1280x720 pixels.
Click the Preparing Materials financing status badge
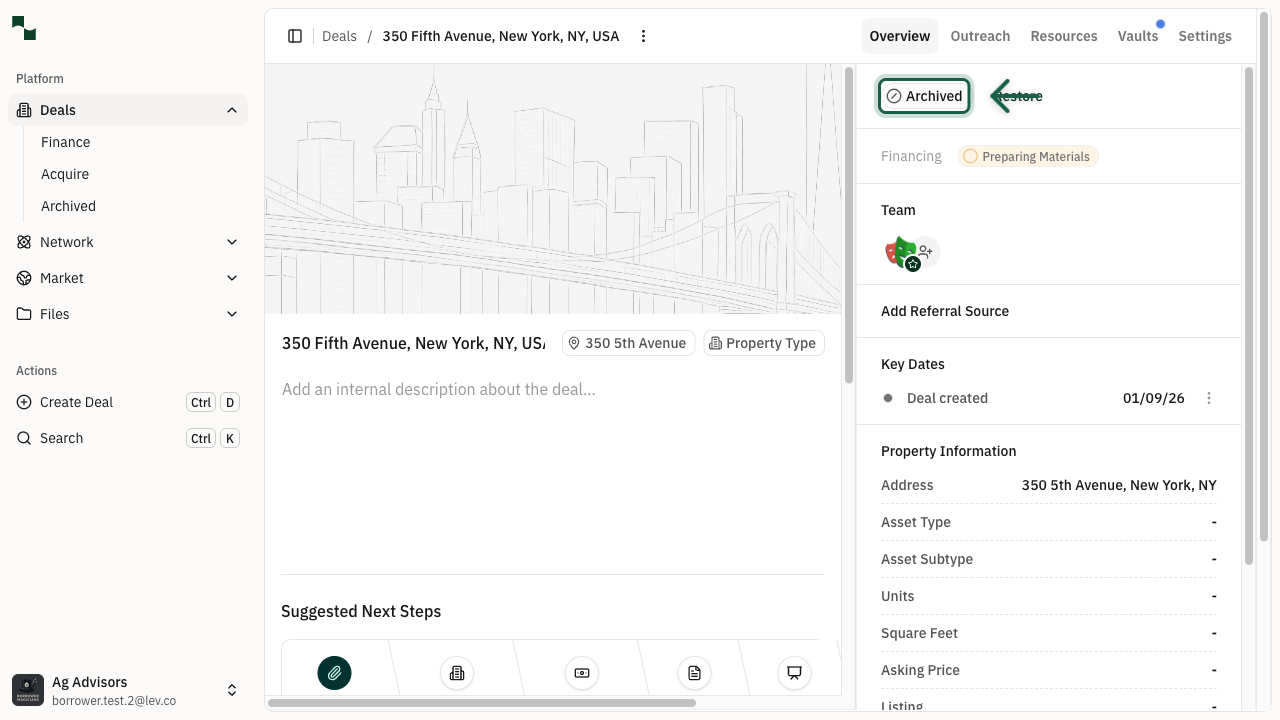point(1027,156)
